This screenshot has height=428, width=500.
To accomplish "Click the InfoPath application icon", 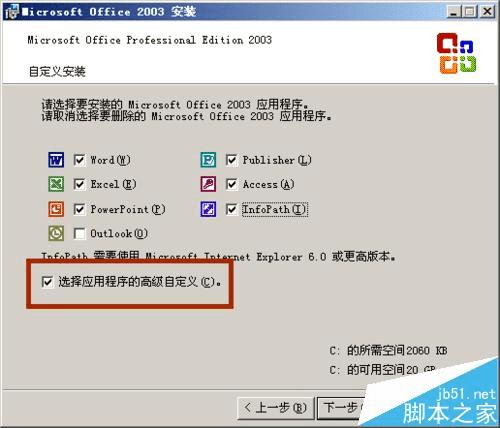I will coord(208,209).
